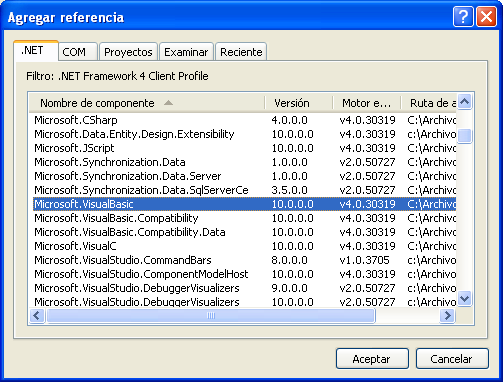Image resolution: width=503 pixels, height=382 pixels.
Task: Select Microsoft.CSharp in the list
Action: point(244,120)
